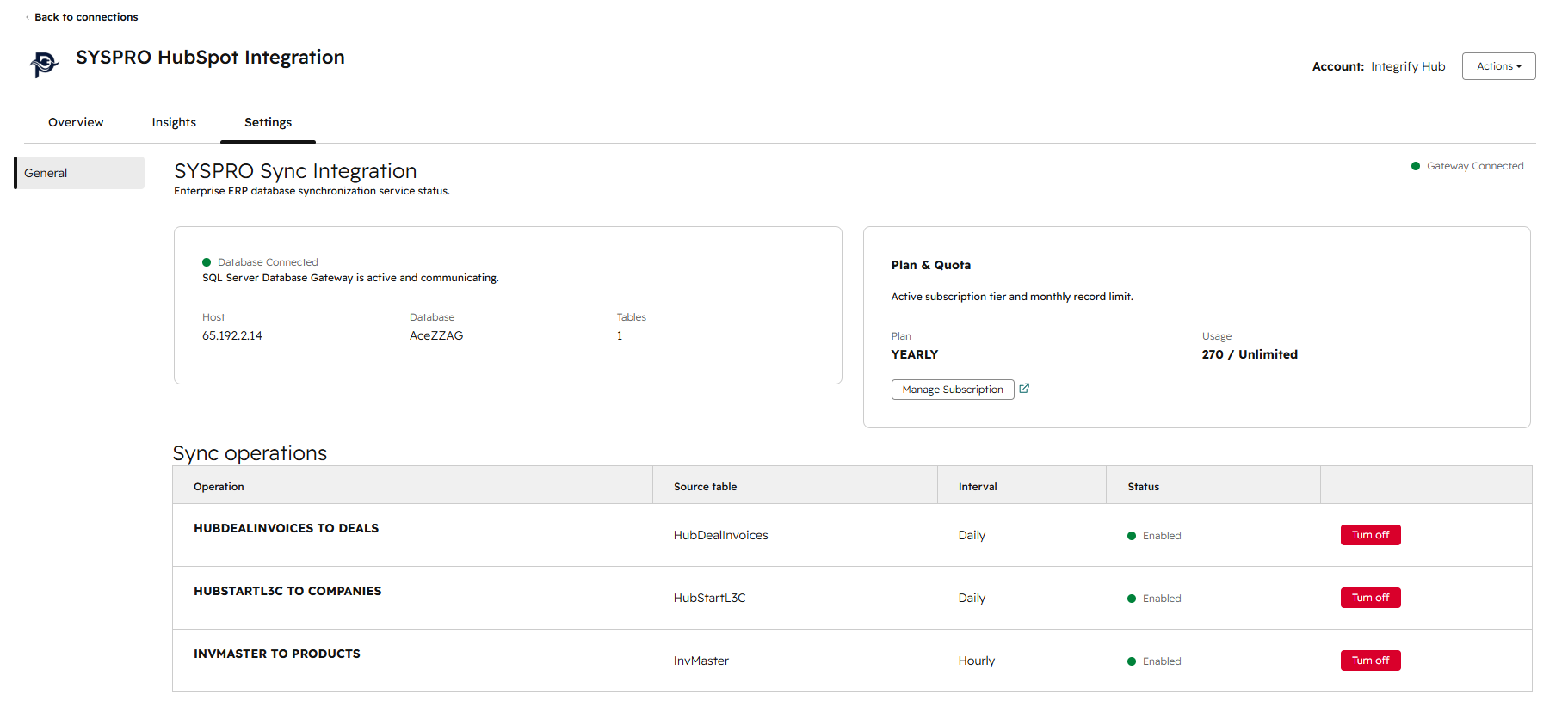Click the SYSPRO integration logo icon

click(x=44, y=64)
